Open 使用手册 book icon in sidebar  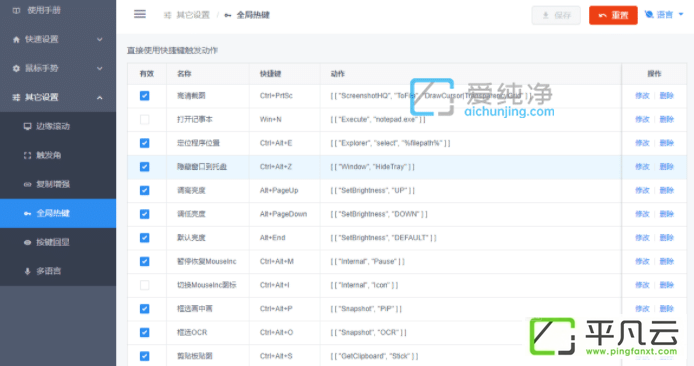coord(16,10)
